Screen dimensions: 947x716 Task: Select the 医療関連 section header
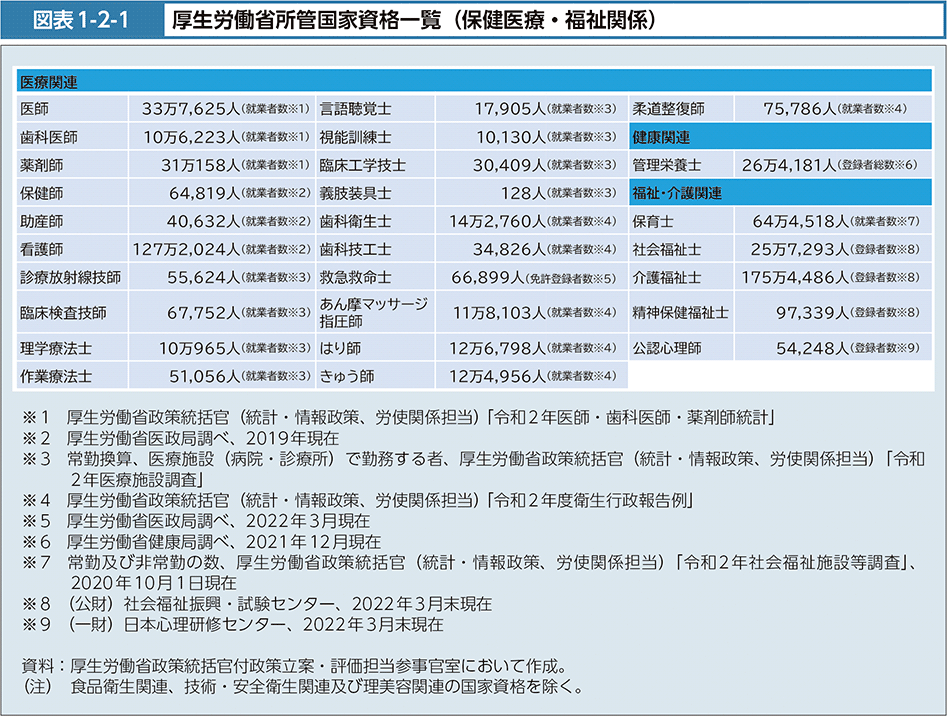pyautogui.click(x=50, y=81)
